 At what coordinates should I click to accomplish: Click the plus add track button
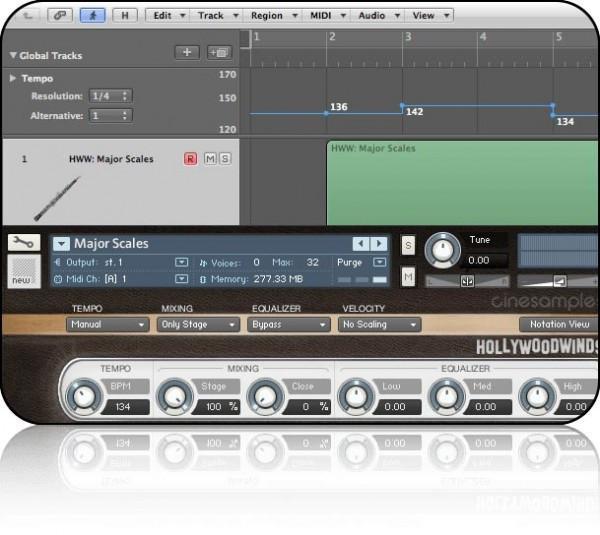coord(187,52)
